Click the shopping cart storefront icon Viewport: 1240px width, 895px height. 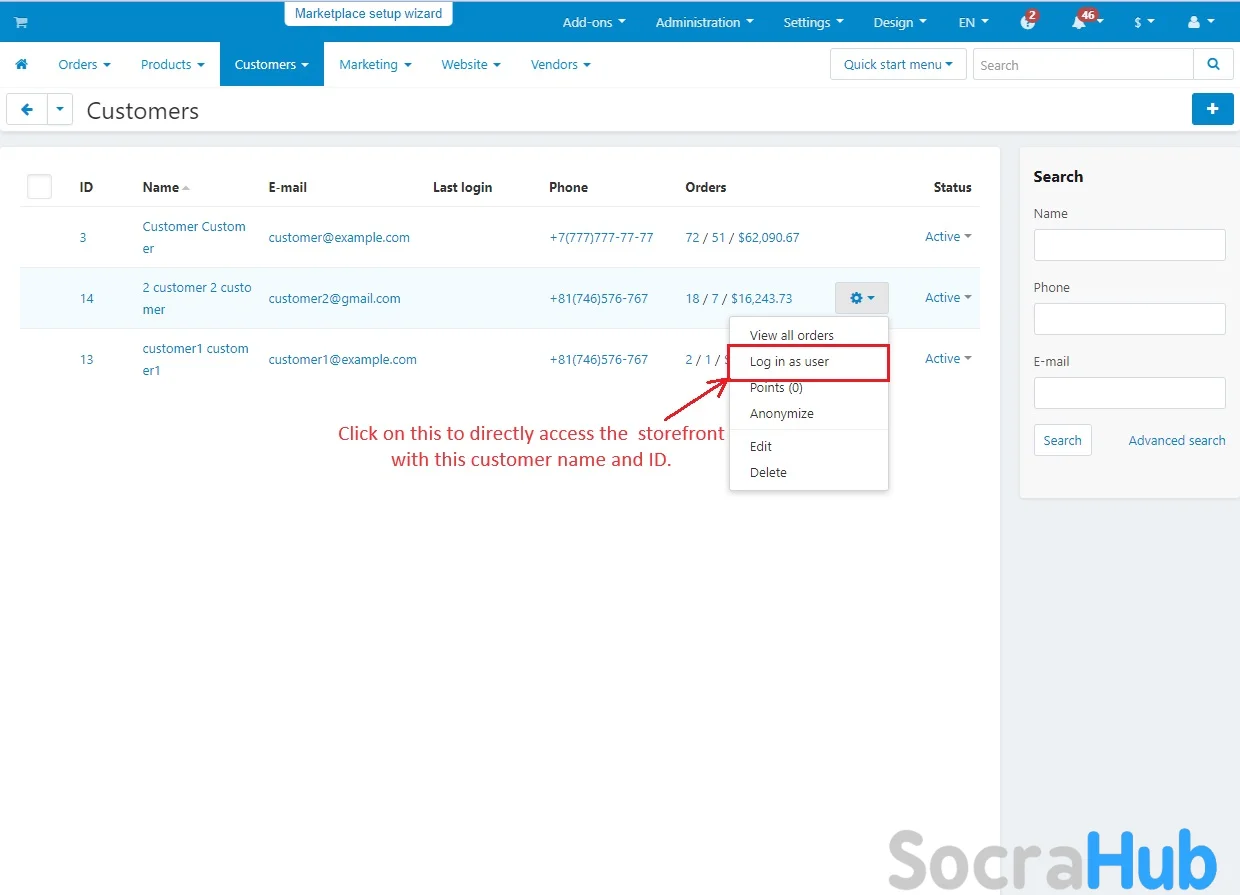point(21,22)
